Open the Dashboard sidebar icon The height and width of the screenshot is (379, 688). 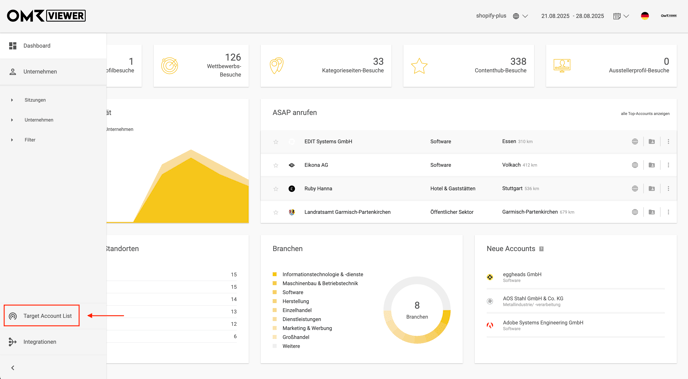coord(13,46)
